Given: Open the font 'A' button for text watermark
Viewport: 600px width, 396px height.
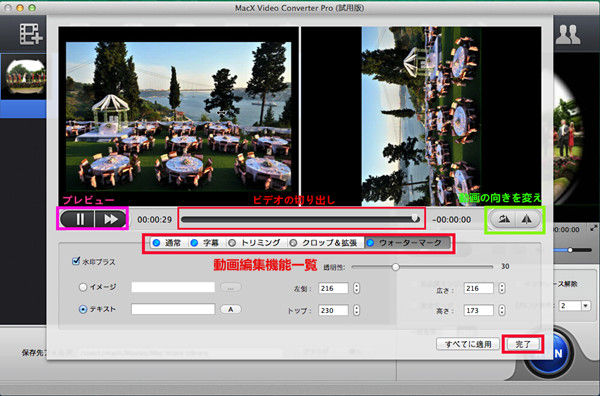Looking at the screenshot, I should coord(230,310).
